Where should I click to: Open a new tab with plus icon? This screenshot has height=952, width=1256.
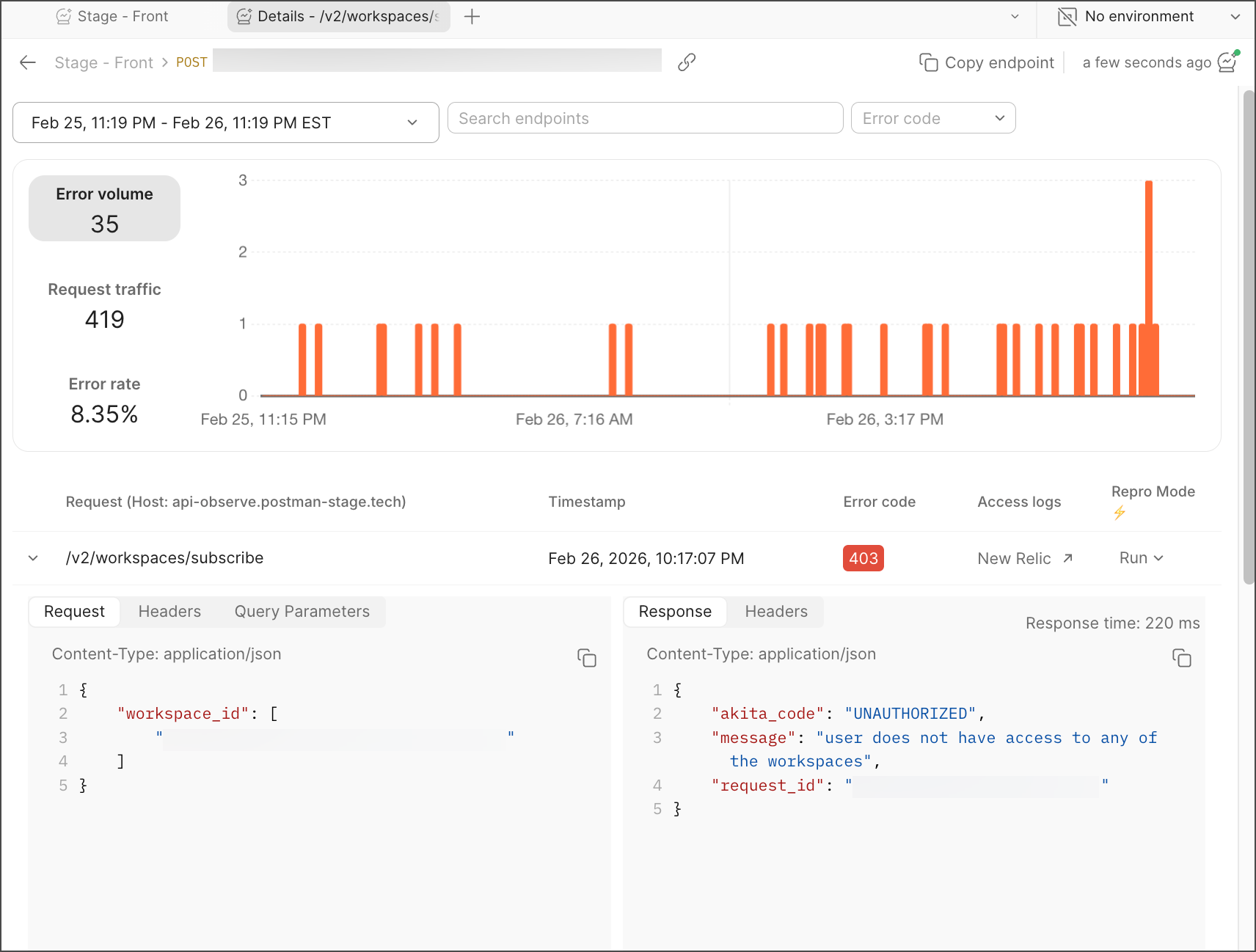[x=472, y=17]
